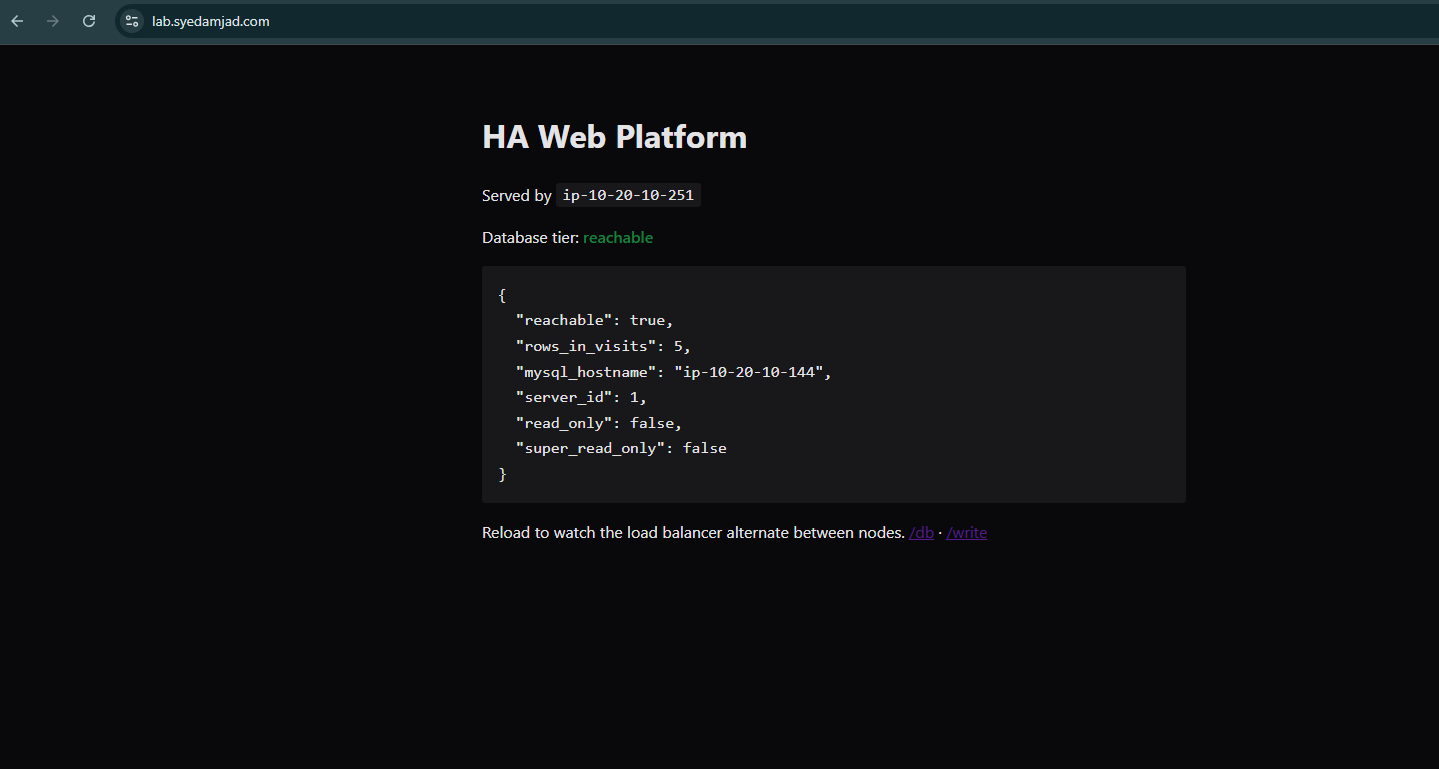Open the site information icon in the address bar

click(x=132, y=21)
